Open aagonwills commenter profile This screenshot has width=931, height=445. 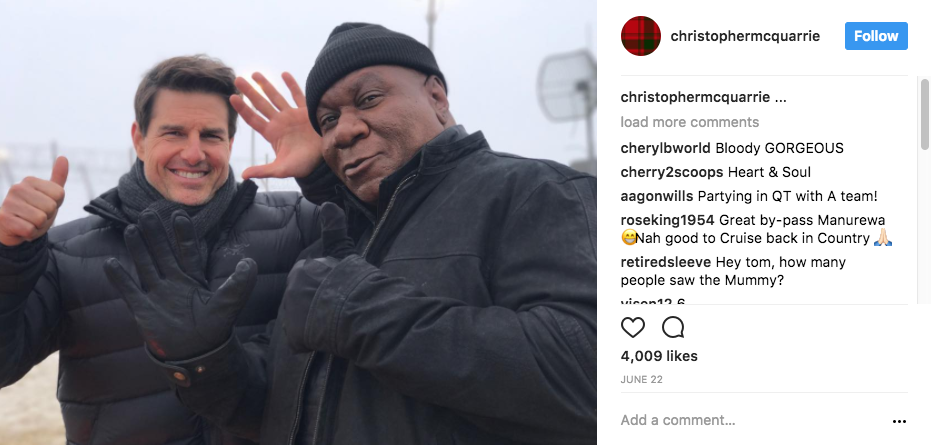point(657,196)
